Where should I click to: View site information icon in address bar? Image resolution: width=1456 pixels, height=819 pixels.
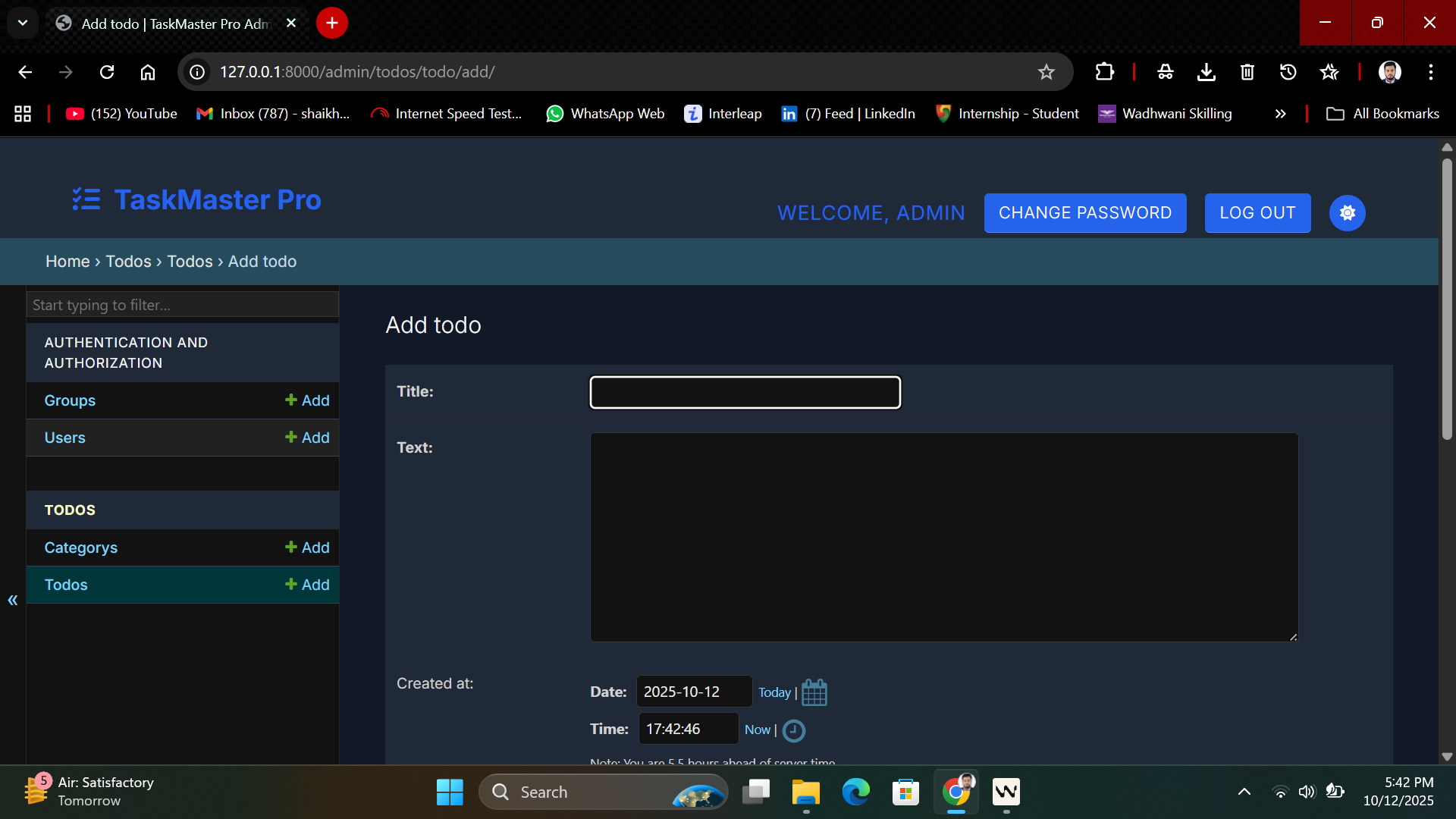tap(197, 72)
